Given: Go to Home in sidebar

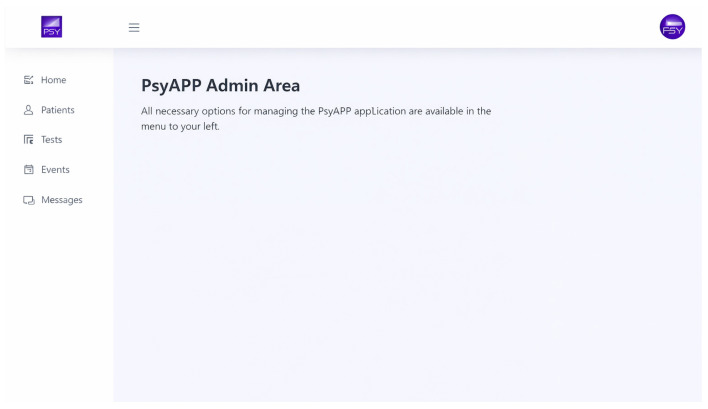Looking at the screenshot, I should [x=54, y=80].
